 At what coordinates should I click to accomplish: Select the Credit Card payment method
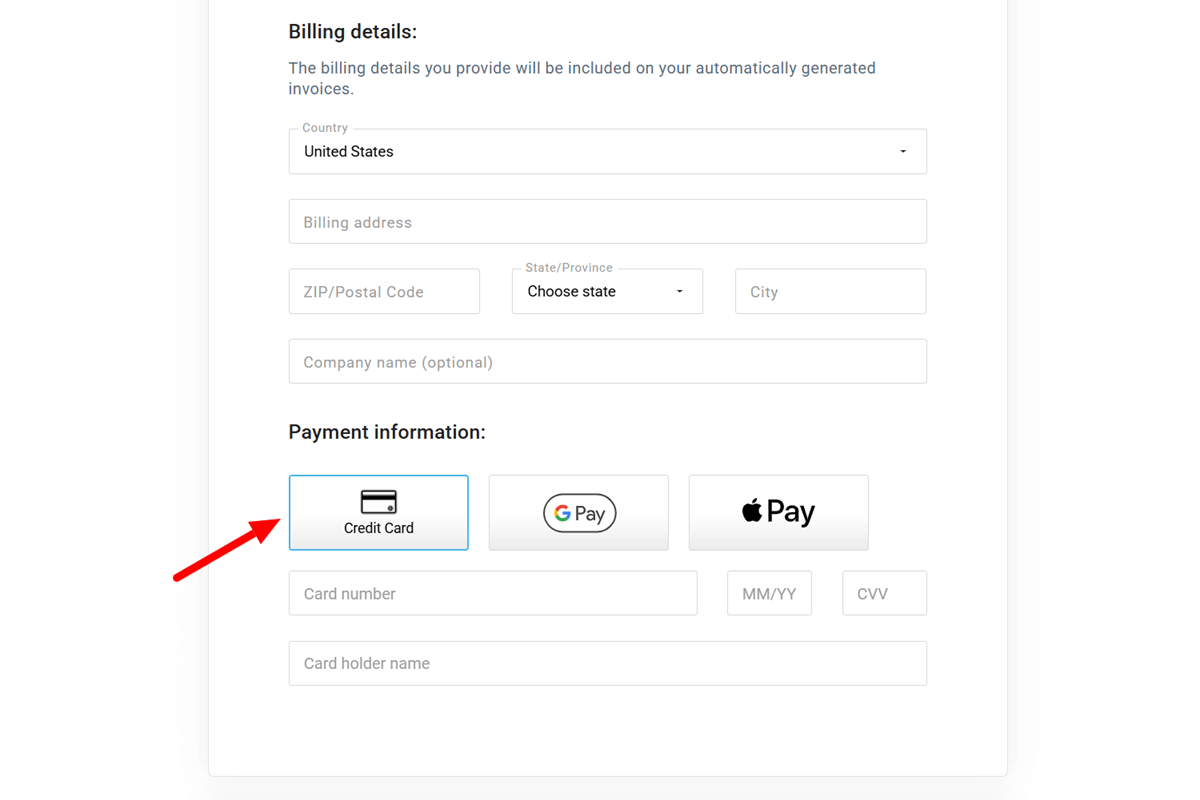(x=378, y=512)
